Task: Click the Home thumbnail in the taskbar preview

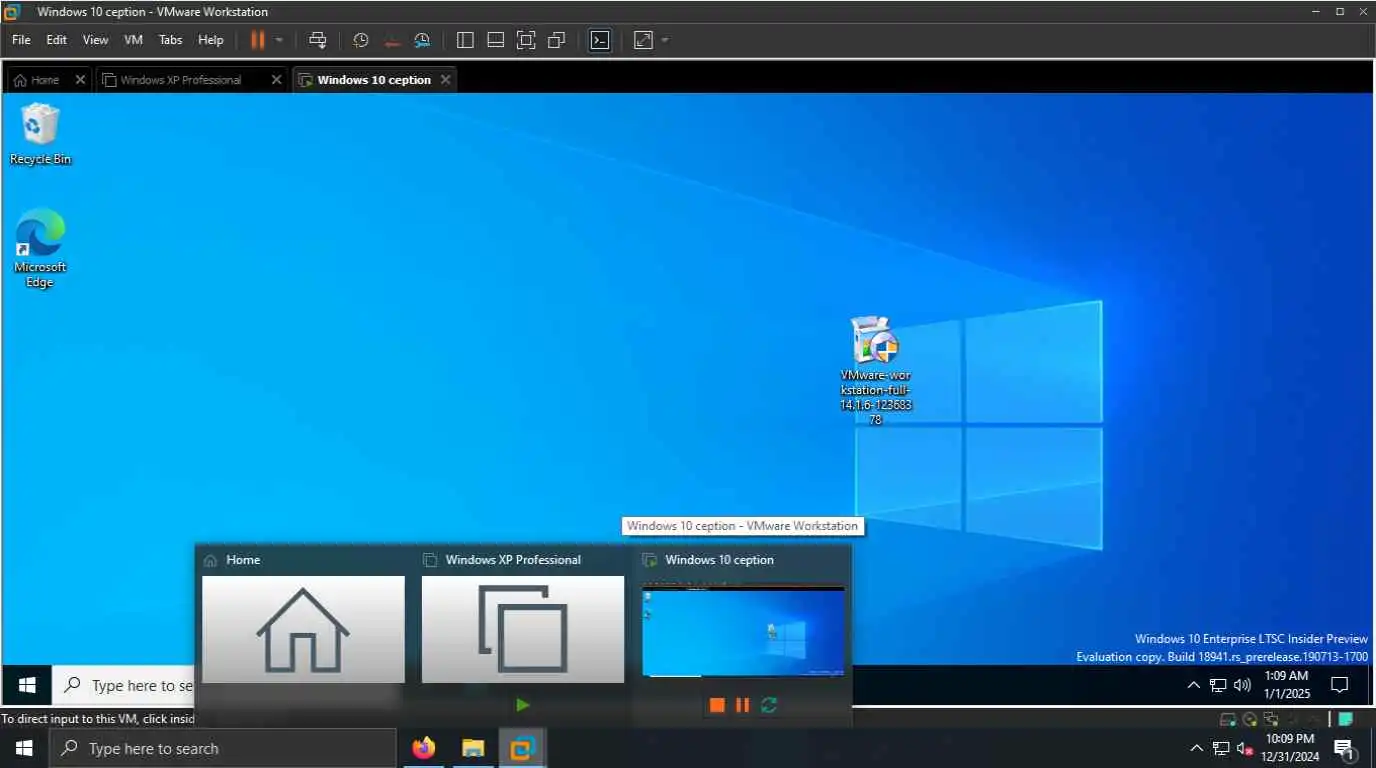Action: click(x=303, y=629)
